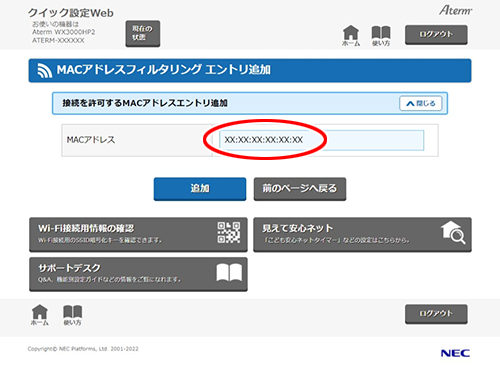Open サポートデスク panel
This screenshot has height=383, width=500.
[138, 274]
